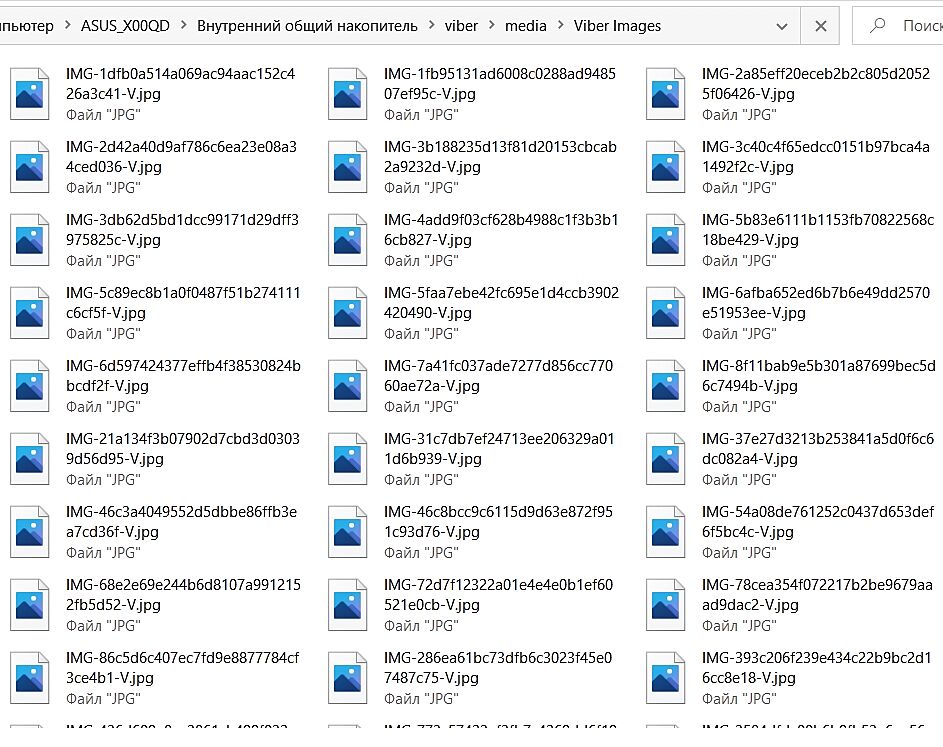Select file icon of IMG-3b188235d13f81d20153cbcab2a9232d-V.jpg
The width and height of the screenshot is (943, 747).
[x=347, y=167]
